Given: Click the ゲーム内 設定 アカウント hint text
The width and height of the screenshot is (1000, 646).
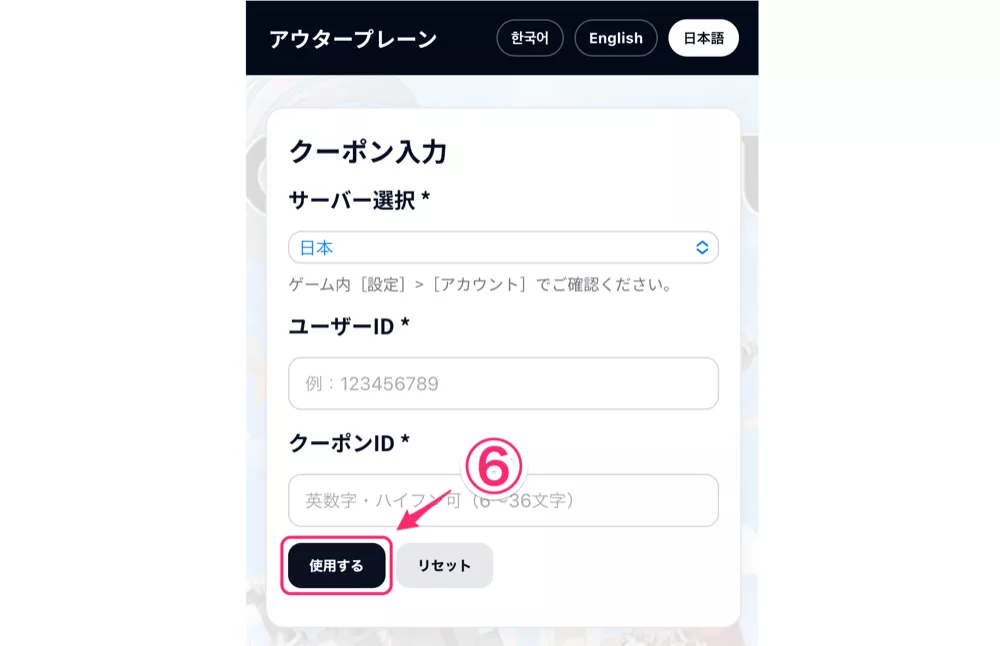Looking at the screenshot, I should [x=480, y=284].
